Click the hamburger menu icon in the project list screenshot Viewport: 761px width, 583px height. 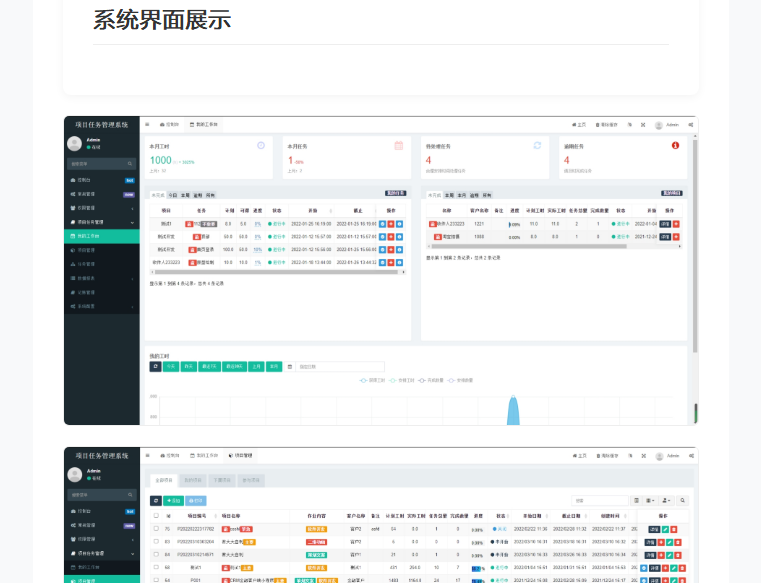pos(147,456)
